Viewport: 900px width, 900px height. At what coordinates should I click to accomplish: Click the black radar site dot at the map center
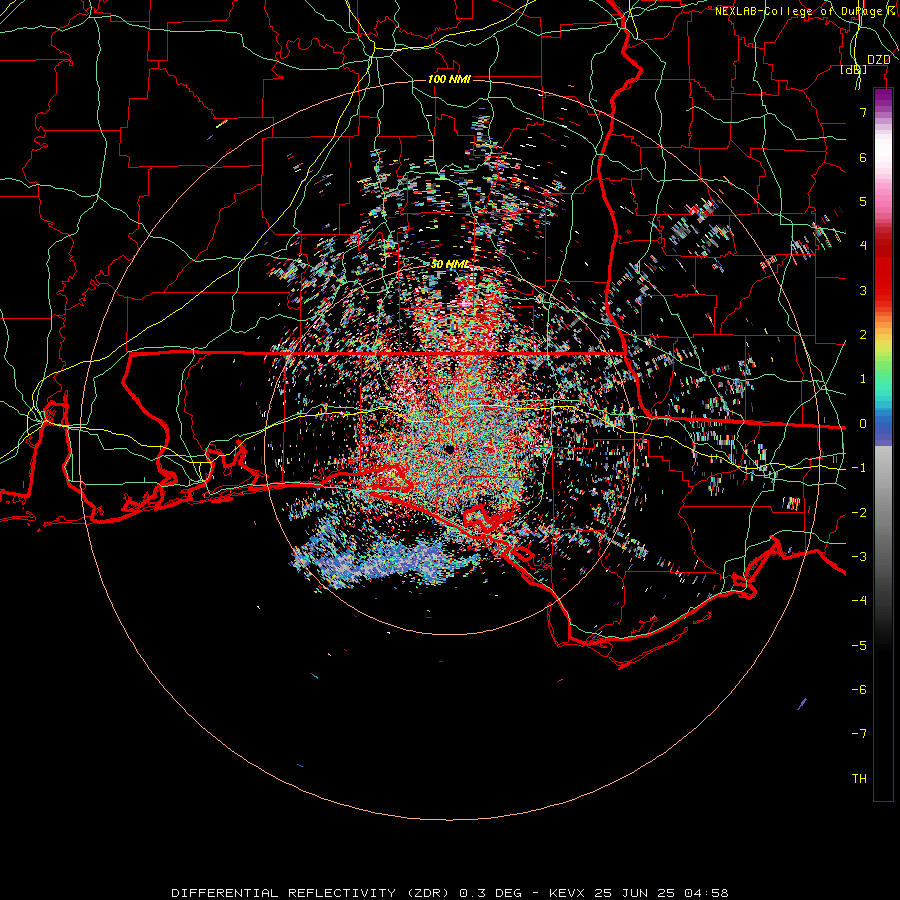click(449, 449)
